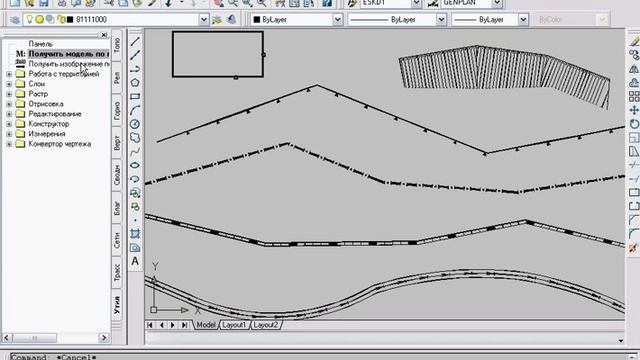Image resolution: width=640 pixels, height=360 pixels.
Task: Select the Point draw tool
Action: 135,220
